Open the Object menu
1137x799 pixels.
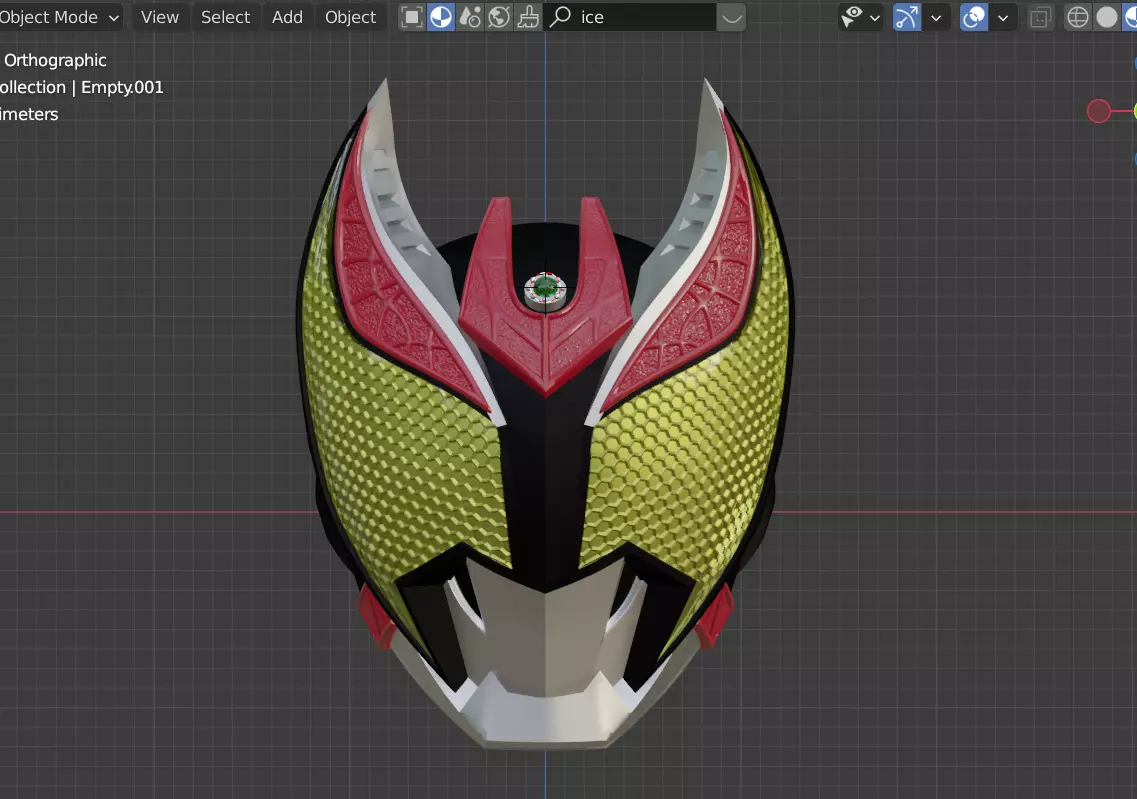(x=350, y=17)
